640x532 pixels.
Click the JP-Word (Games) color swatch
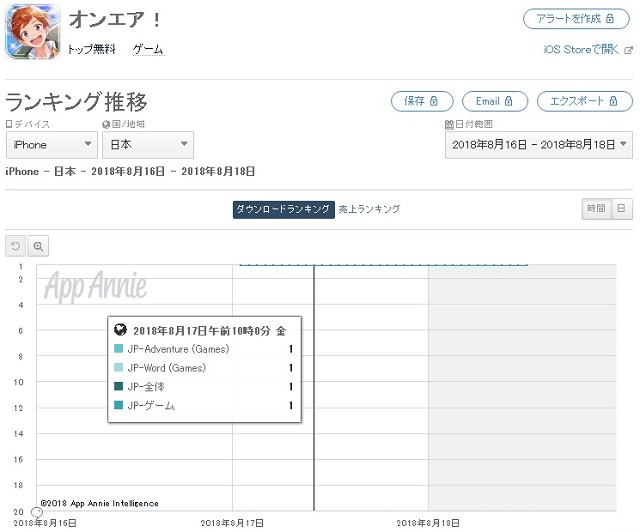point(118,367)
